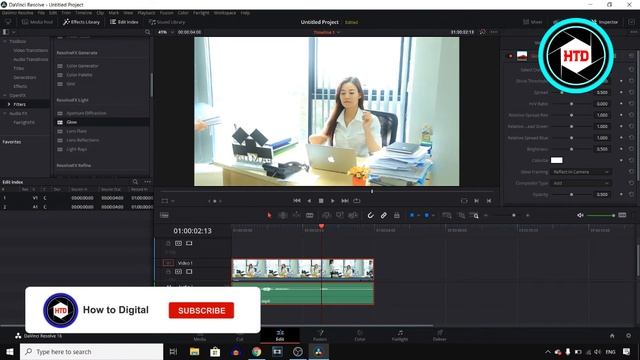Adjust the timeline audio volume slider

coord(600,215)
